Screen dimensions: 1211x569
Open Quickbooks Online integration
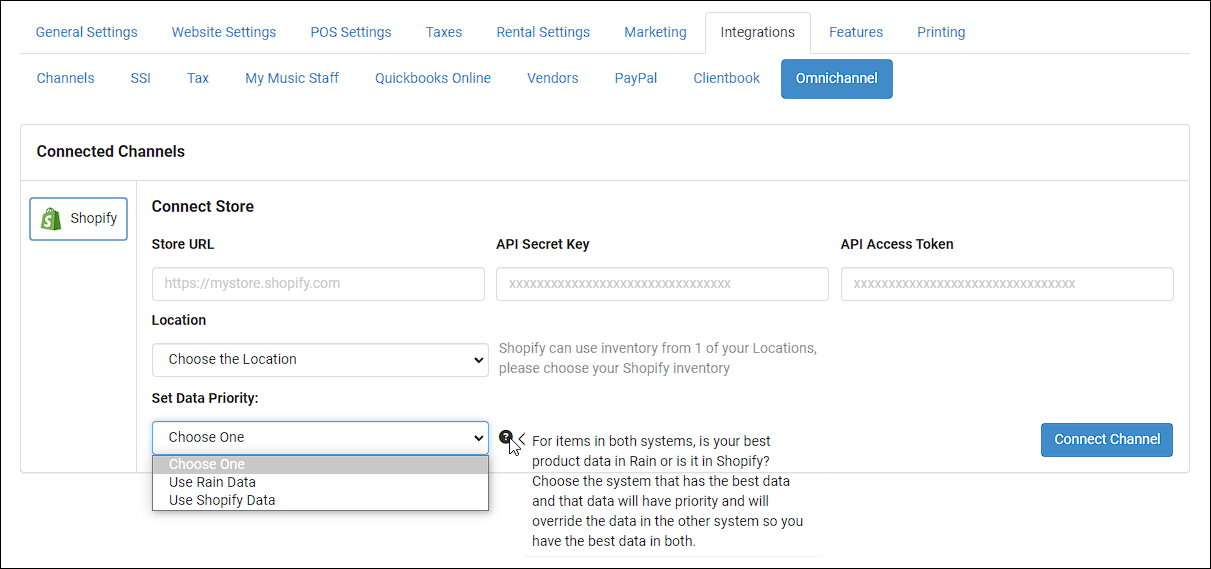point(433,78)
